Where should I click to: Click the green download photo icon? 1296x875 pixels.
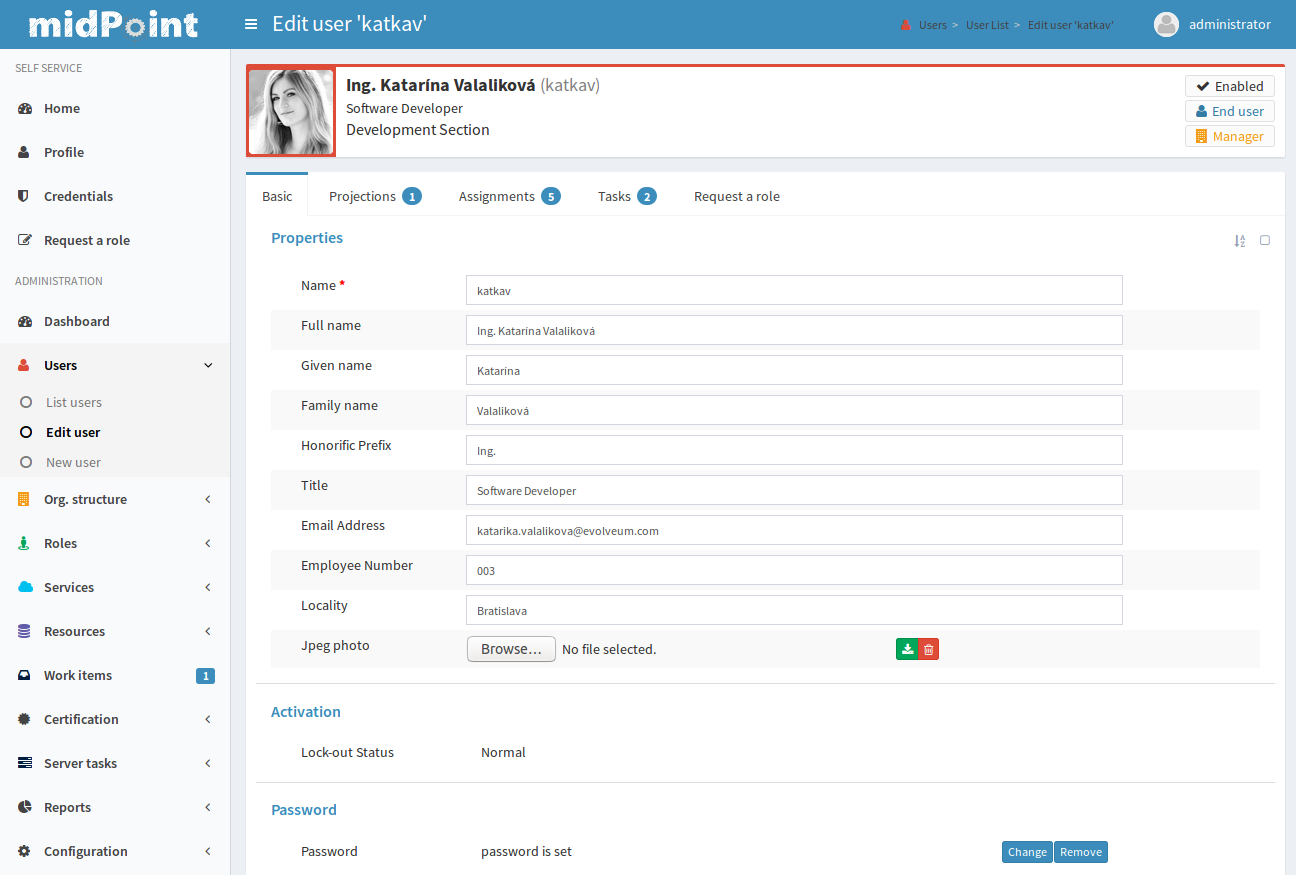coord(907,650)
